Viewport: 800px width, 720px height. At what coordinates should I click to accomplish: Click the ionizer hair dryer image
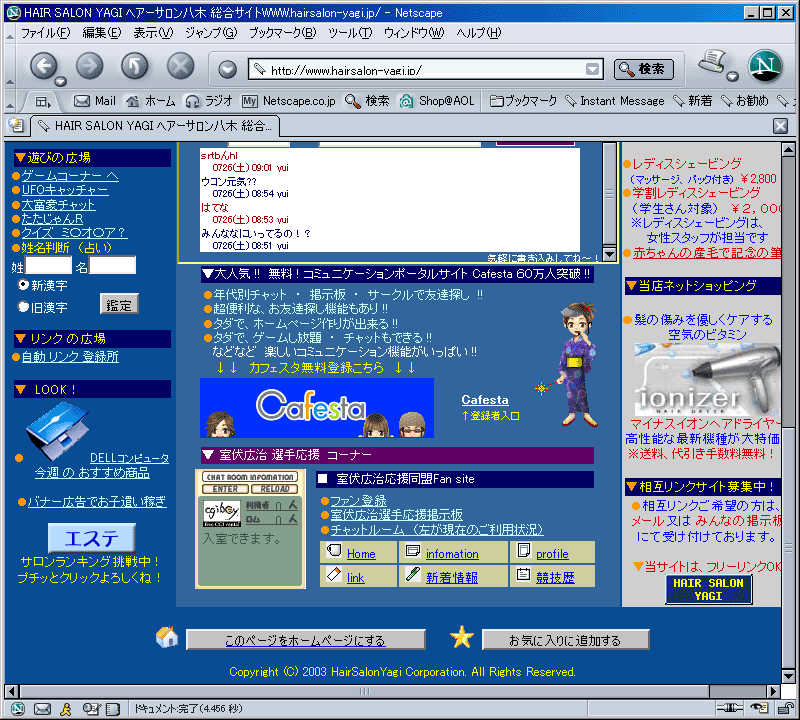click(x=707, y=380)
